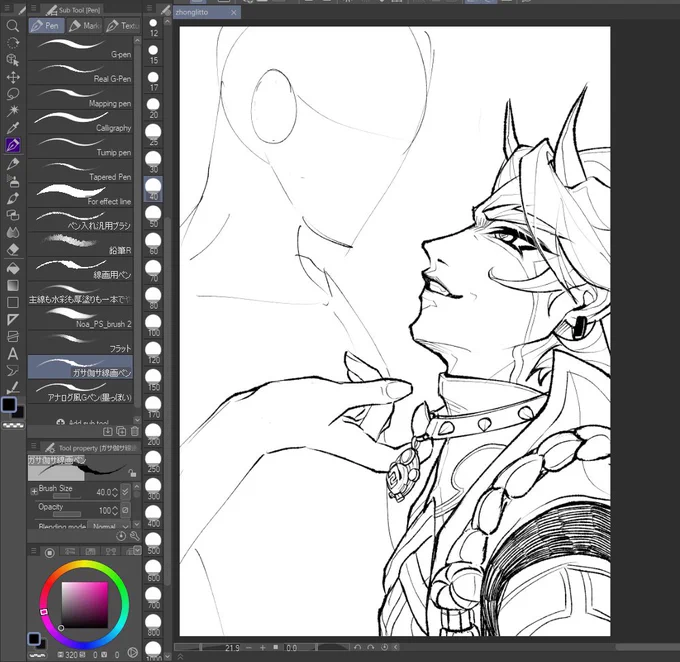
Task: Click the zoom out minus in status bar
Action: (x=248, y=647)
